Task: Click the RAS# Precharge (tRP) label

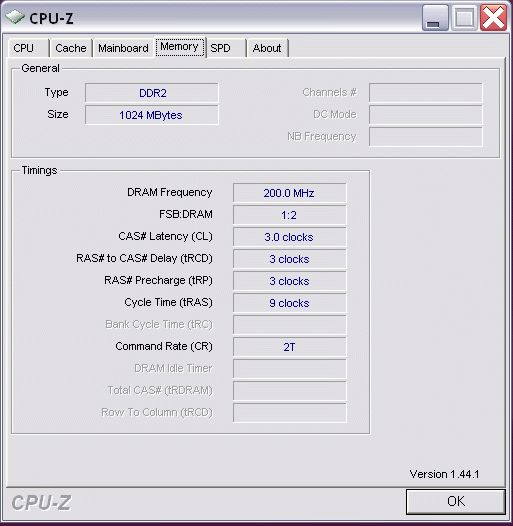Action: [x=158, y=280]
